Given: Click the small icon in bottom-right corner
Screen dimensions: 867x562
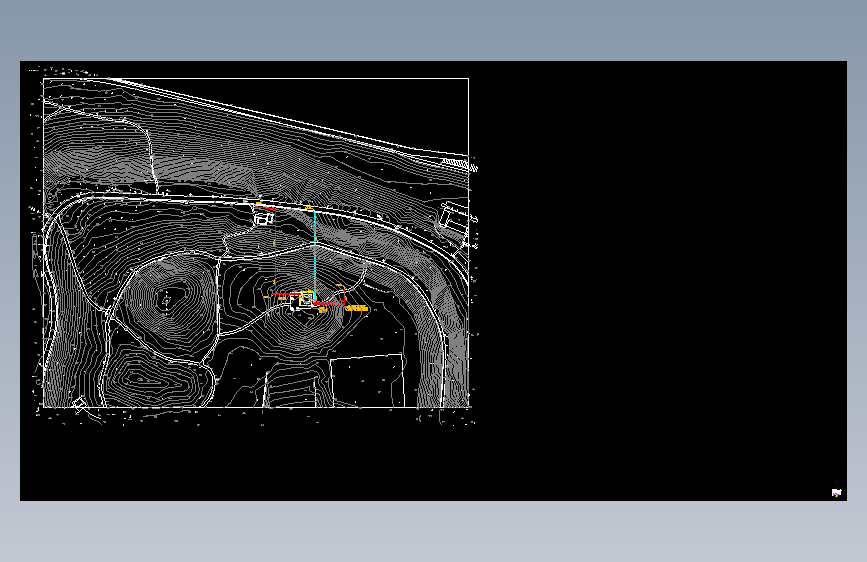Looking at the screenshot, I should tap(837, 493).
